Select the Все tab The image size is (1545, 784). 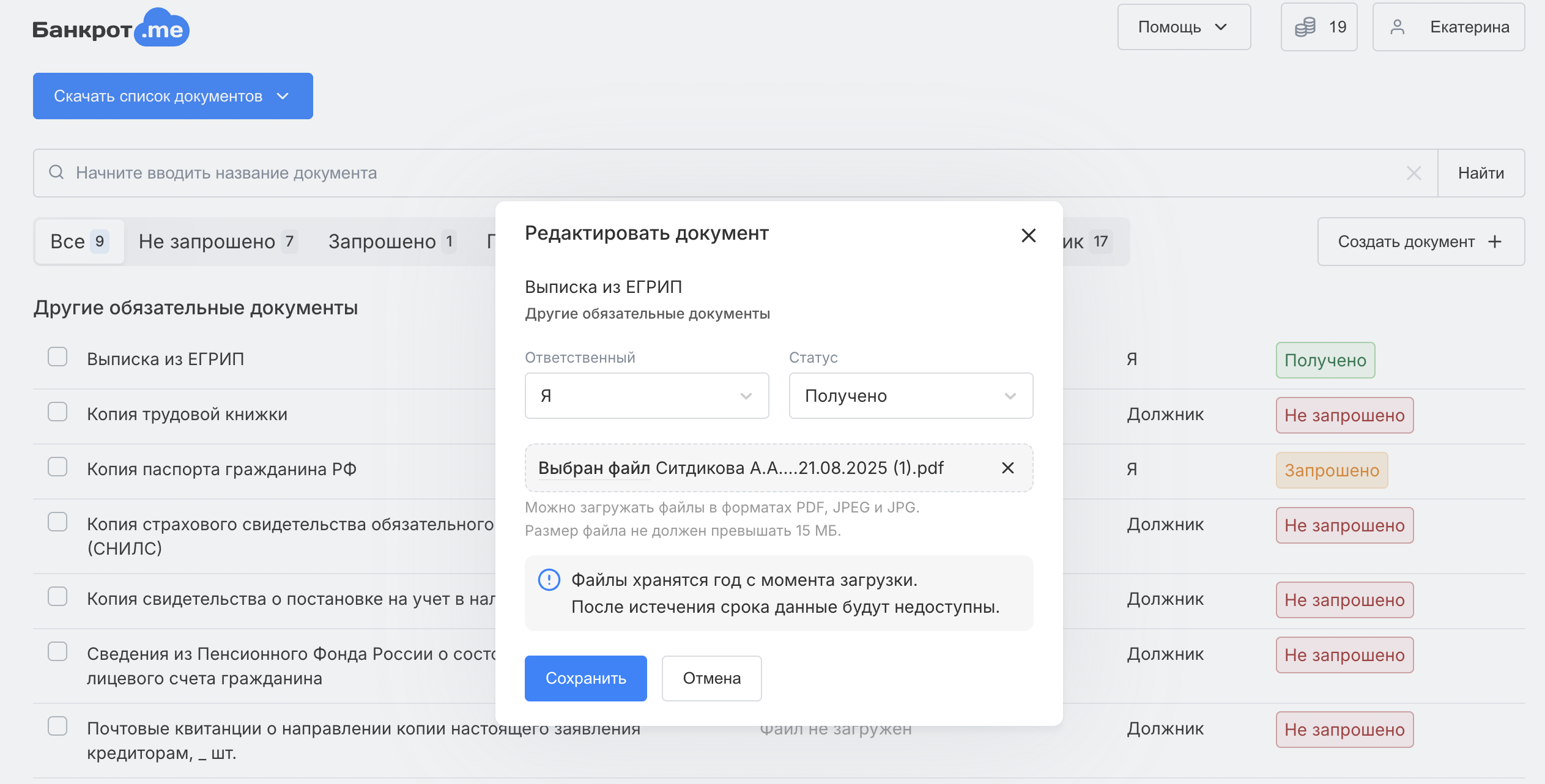pos(80,242)
